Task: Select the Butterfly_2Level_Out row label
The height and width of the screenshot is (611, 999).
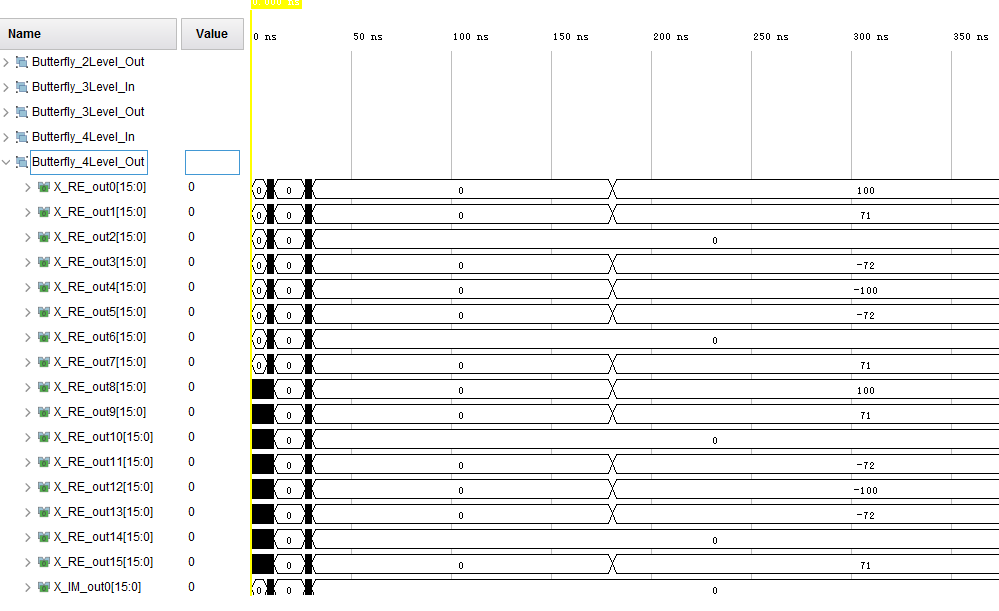Action: click(x=88, y=62)
